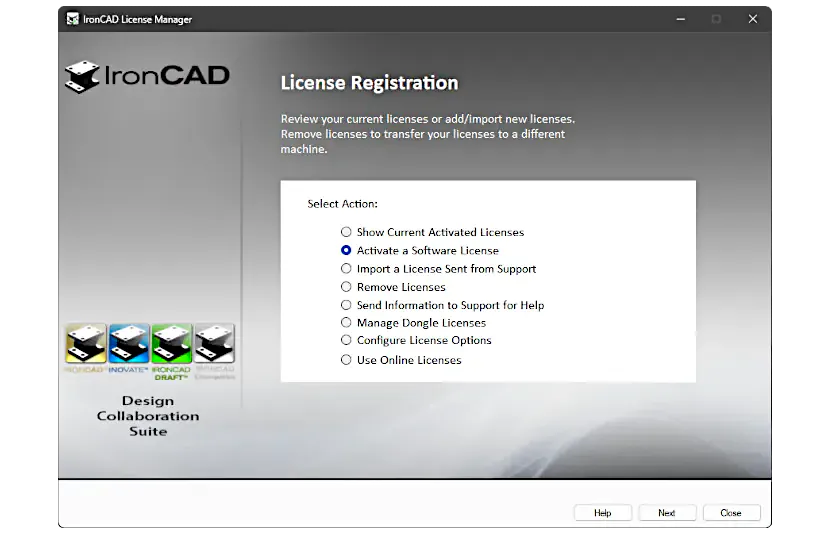Minimize the IronCAD License Manager window

click(x=680, y=19)
